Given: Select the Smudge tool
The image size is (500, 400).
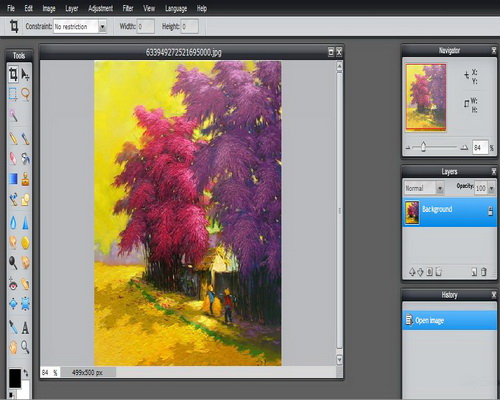Looking at the screenshot, I should pyautogui.click(x=13, y=243).
